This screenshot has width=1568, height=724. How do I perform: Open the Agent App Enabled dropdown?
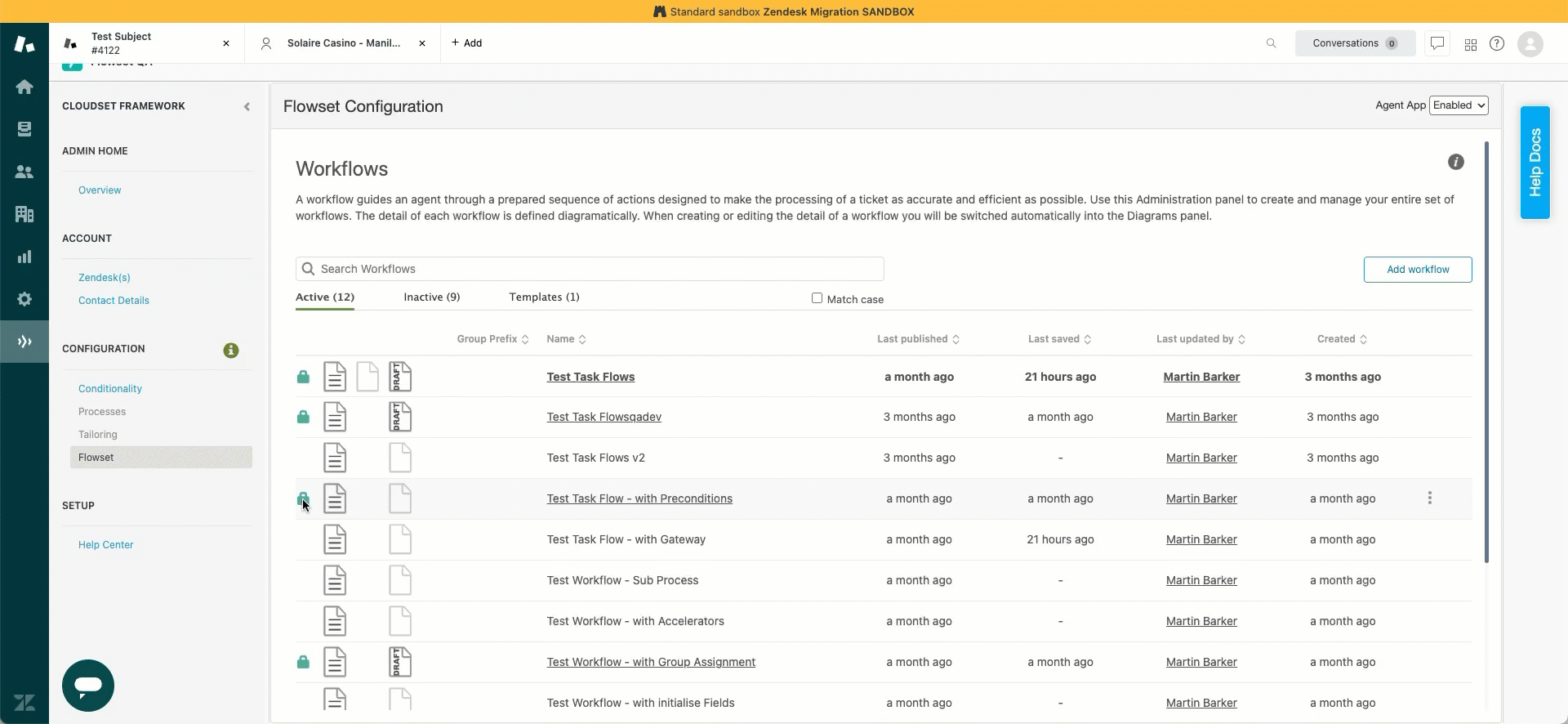(1459, 105)
